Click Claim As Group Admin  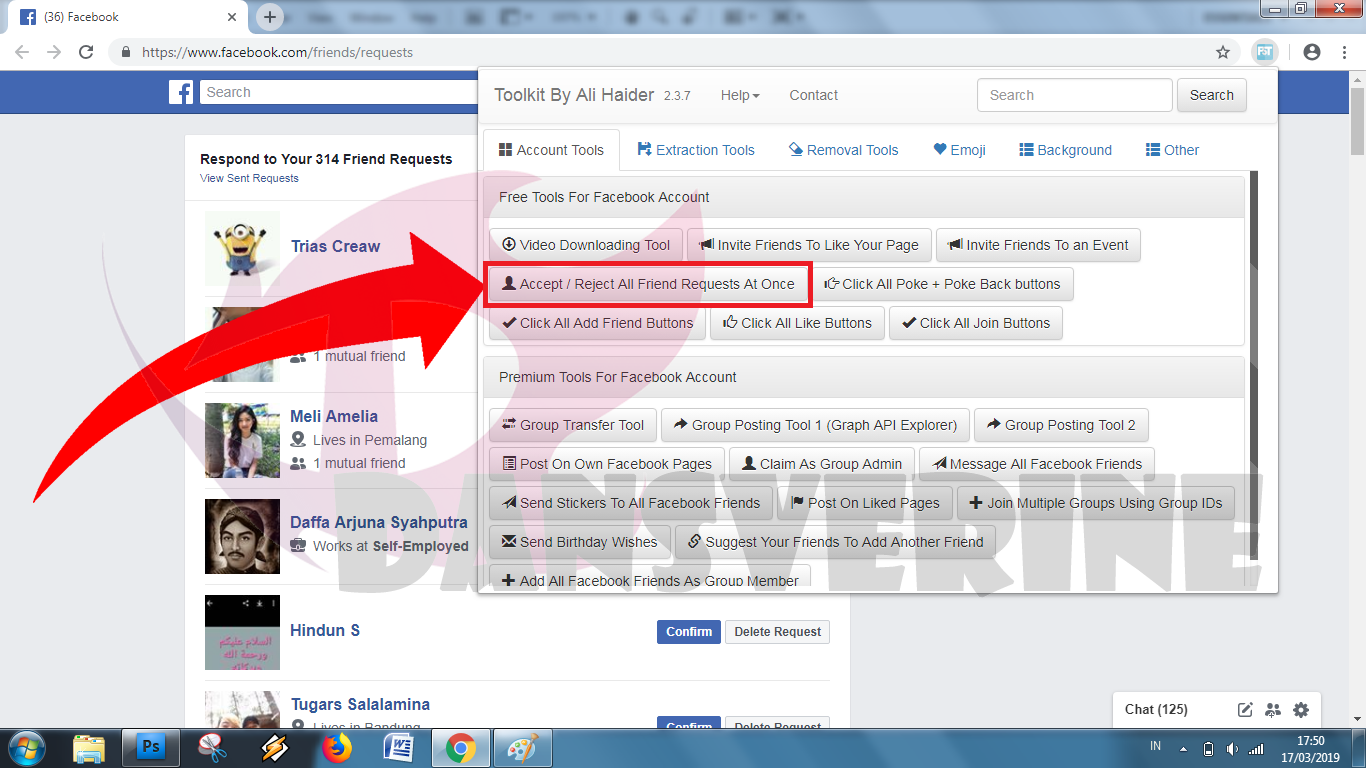pos(822,464)
